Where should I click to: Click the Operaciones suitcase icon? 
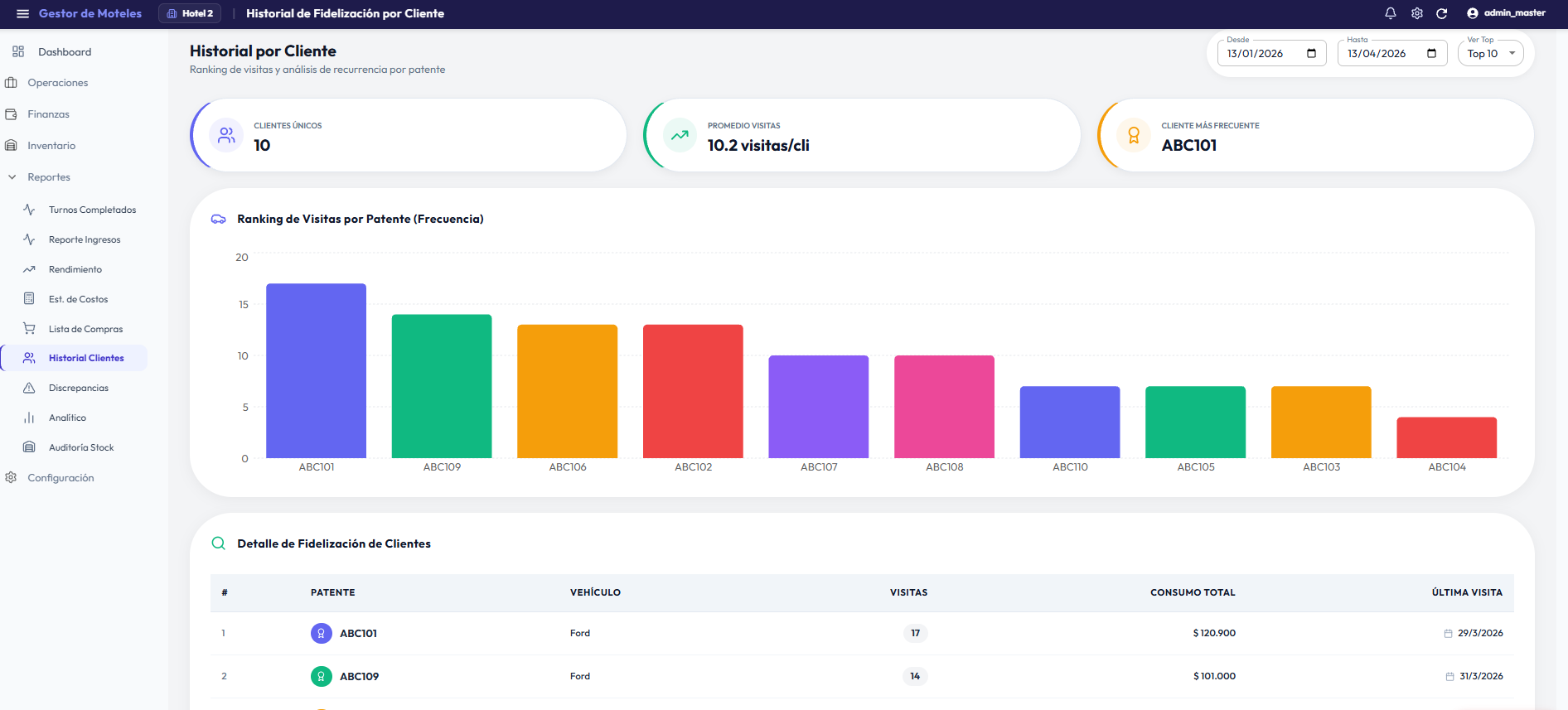11,83
